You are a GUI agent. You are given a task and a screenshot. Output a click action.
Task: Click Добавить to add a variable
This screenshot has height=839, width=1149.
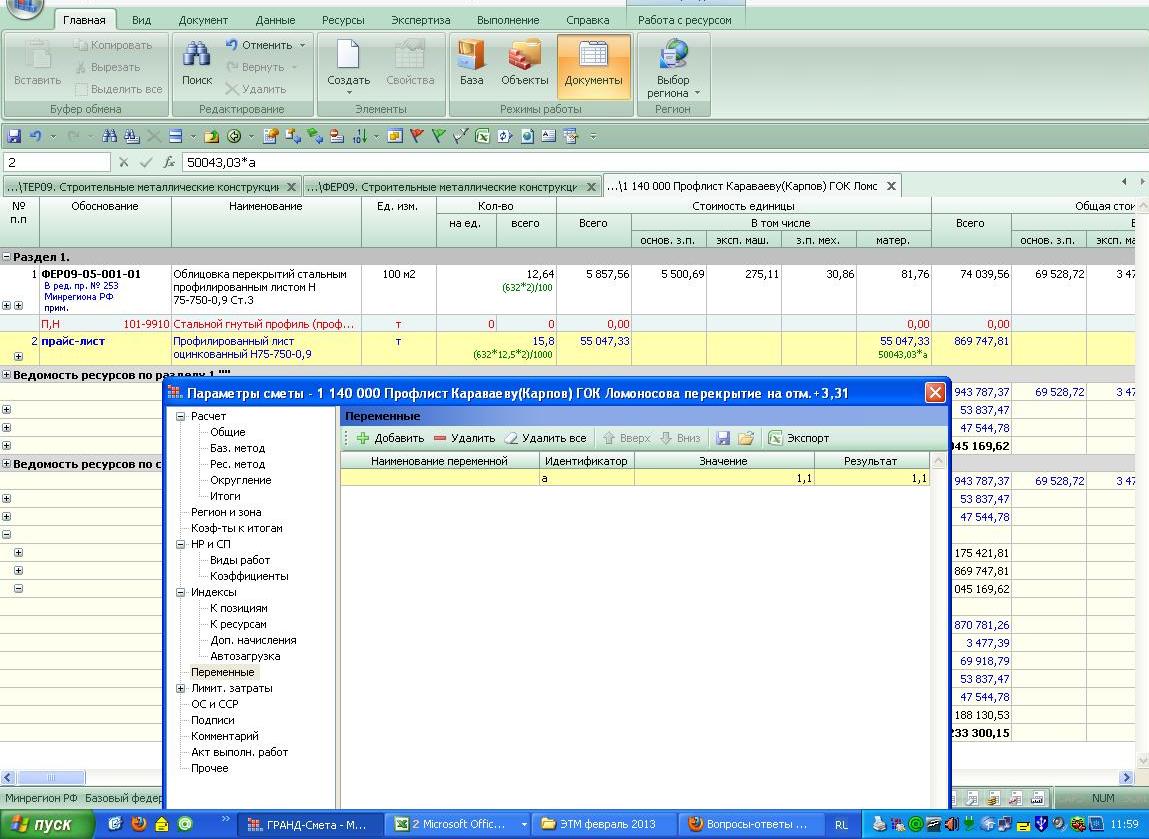391,438
